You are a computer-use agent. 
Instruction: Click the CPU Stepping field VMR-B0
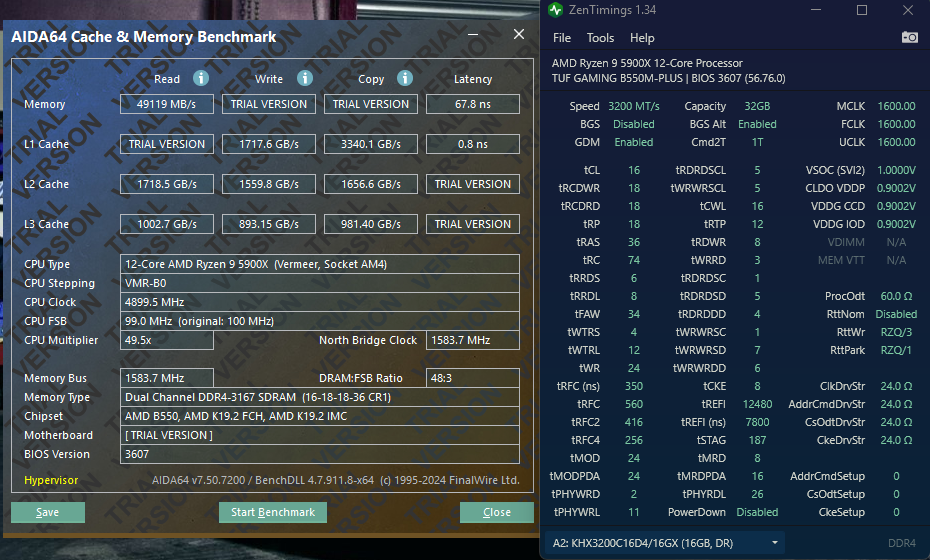320,283
